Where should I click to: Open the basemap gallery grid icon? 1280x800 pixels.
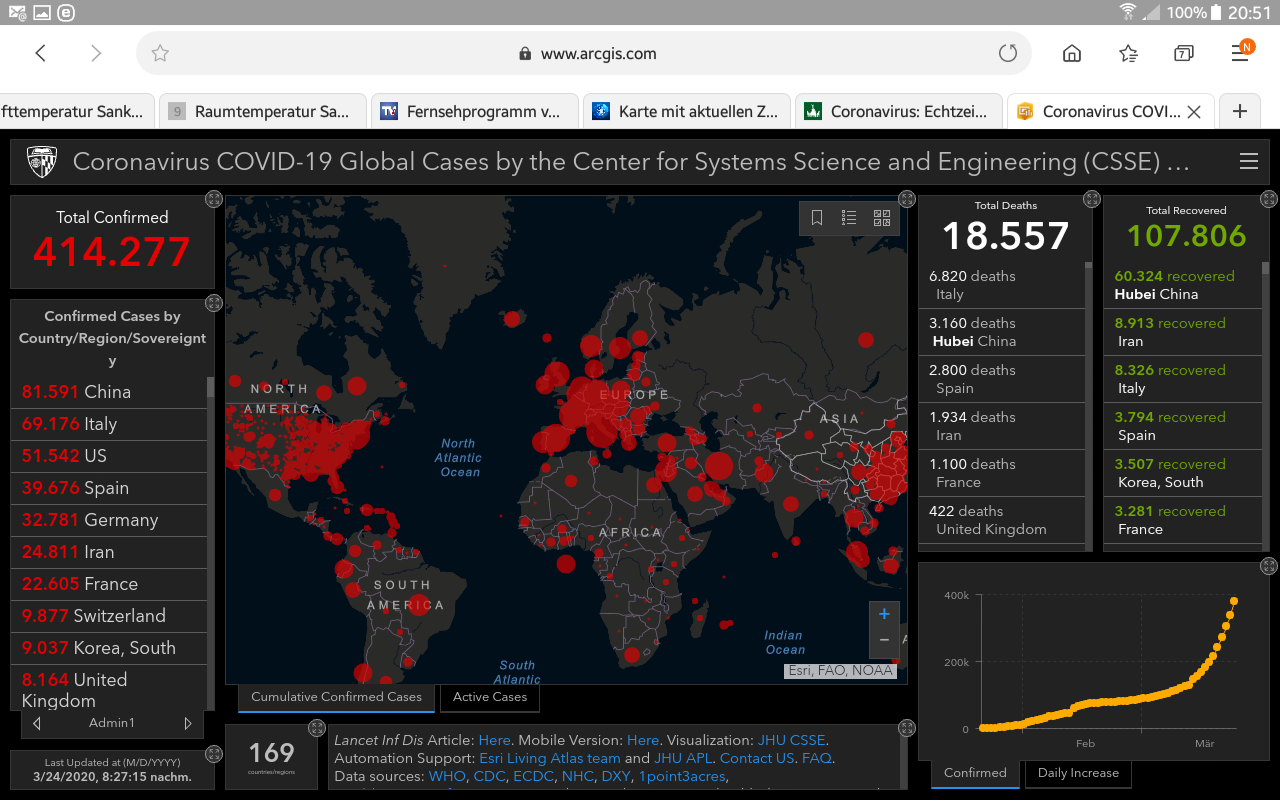point(882,218)
